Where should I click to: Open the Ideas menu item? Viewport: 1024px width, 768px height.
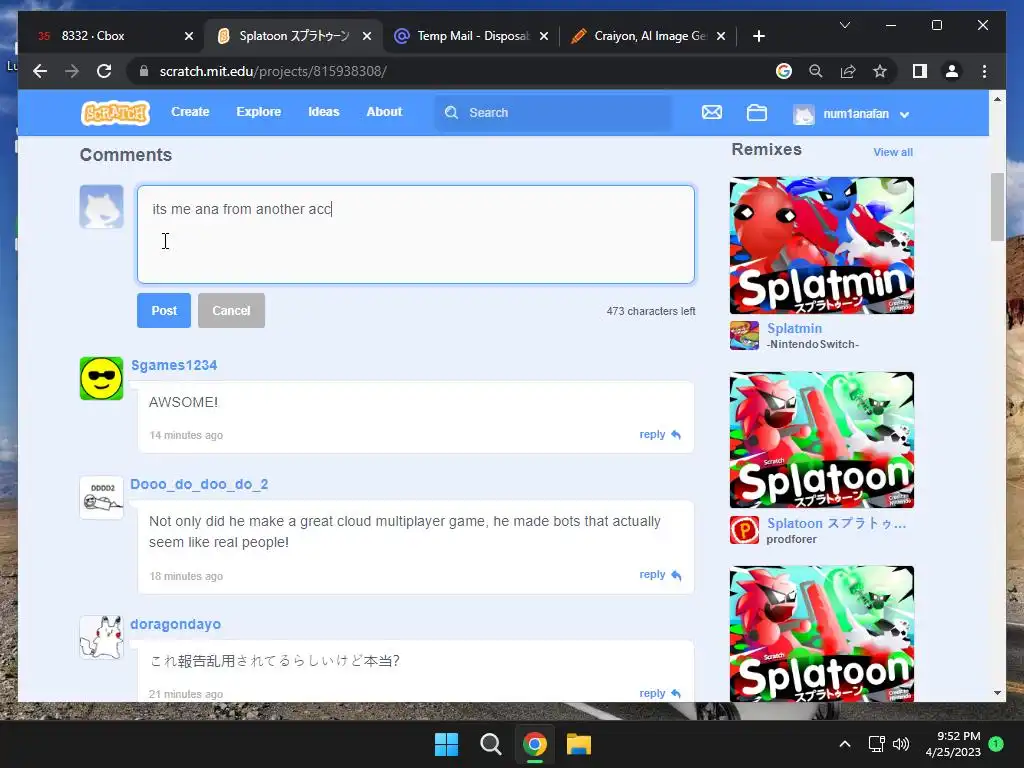click(x=324, y=112)
